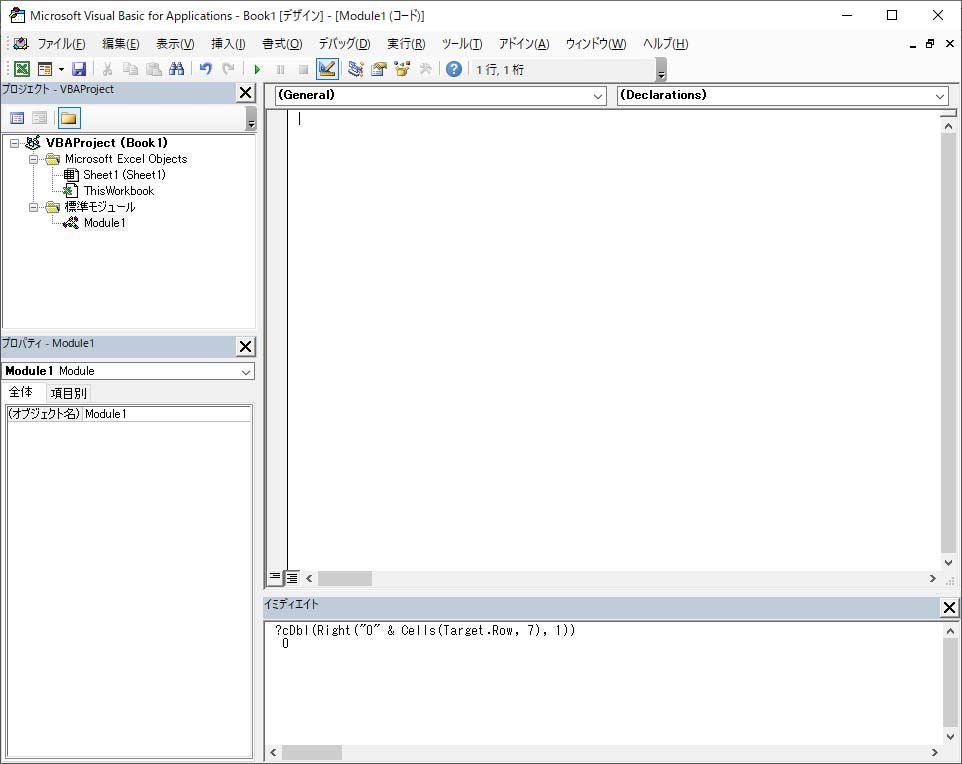Open the Properties Window from the toolbar
This screenshot has width=962, height=764.
379,69
